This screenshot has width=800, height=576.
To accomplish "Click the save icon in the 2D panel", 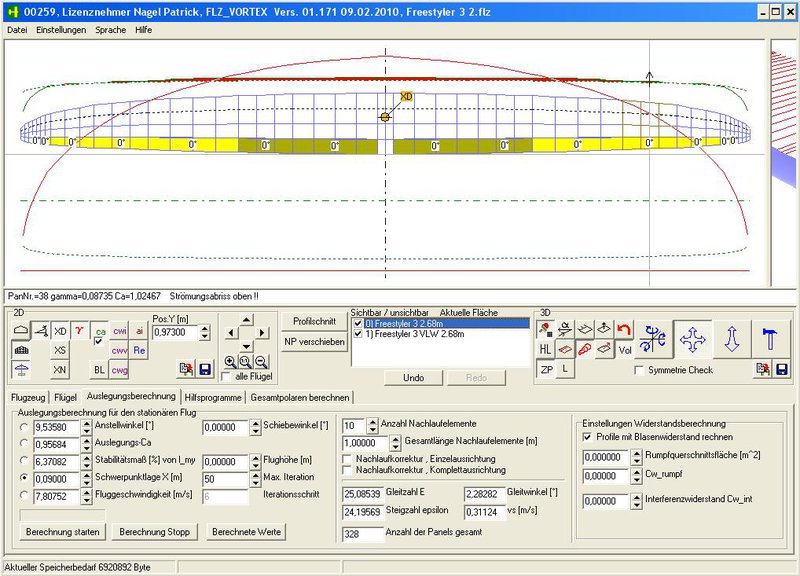I will [x=205, y=370].
